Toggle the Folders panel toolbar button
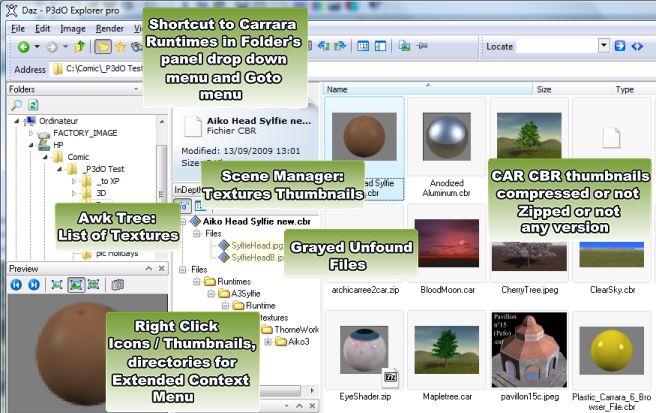The image size is (656, 413). click(103, 46)
